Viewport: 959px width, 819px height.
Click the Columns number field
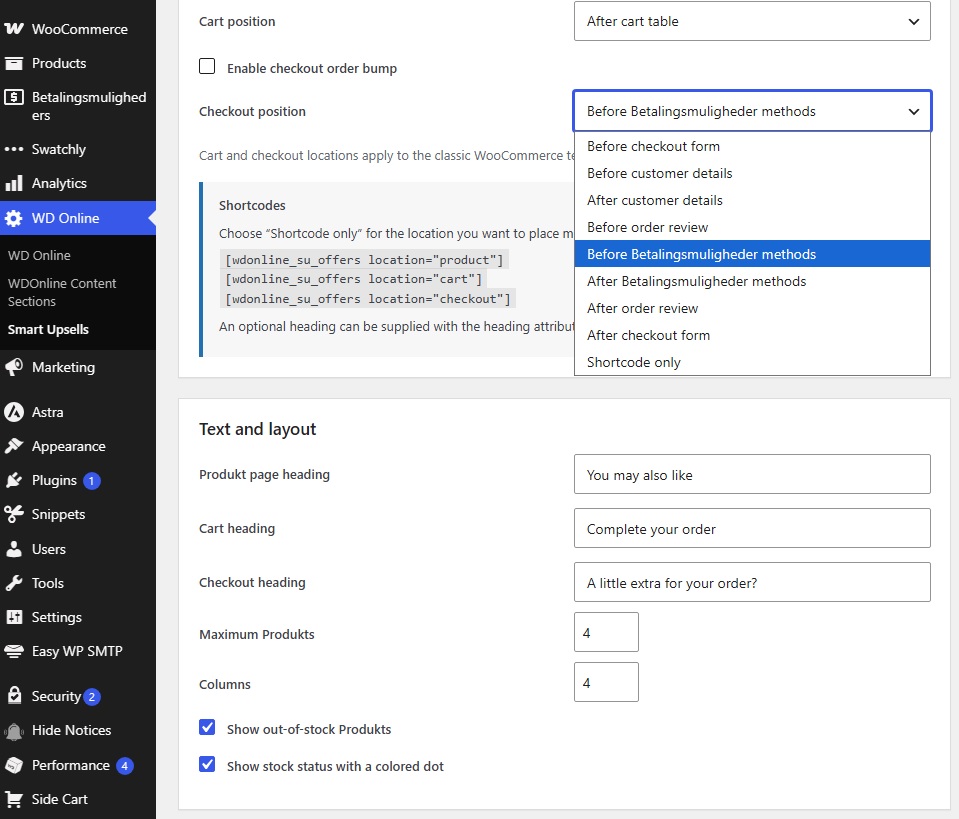(x=606, y=682)
